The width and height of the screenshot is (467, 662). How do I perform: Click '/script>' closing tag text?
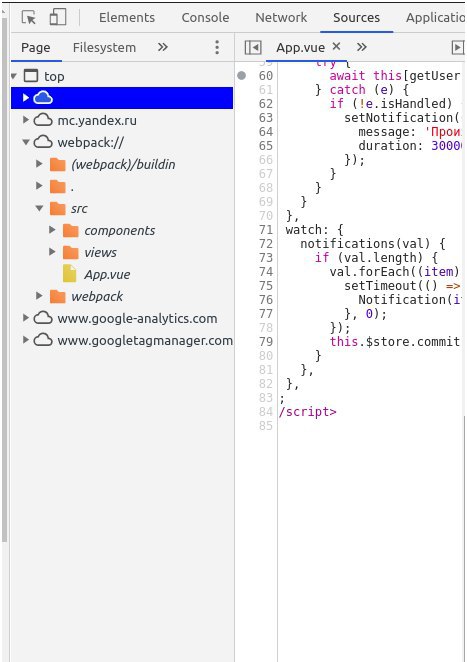point(307,412)
